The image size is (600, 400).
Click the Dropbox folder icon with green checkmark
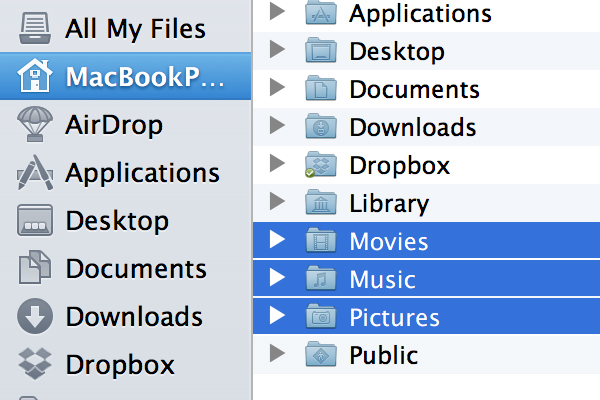(x=321, y=165)
